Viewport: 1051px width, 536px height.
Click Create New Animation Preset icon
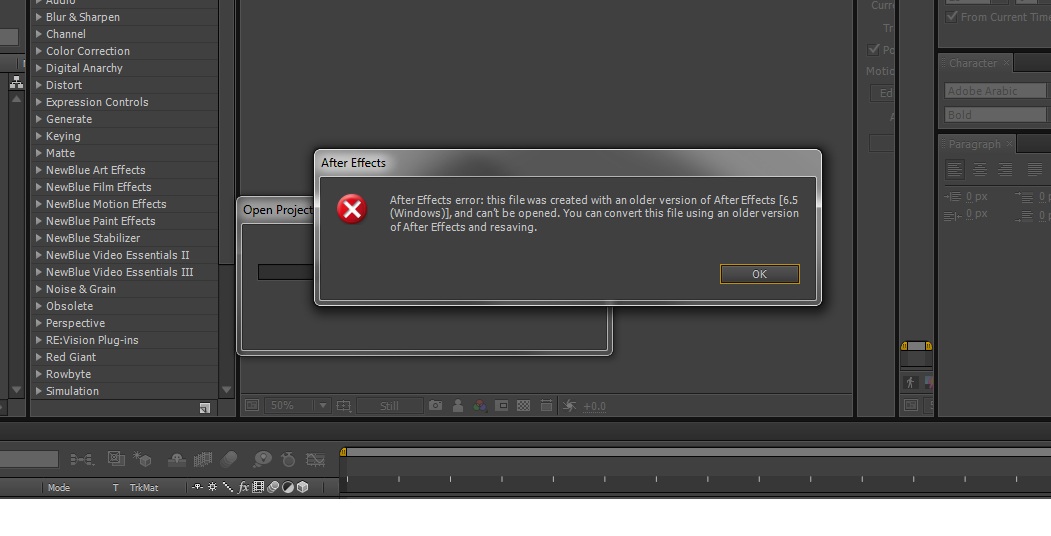[205, 407]
